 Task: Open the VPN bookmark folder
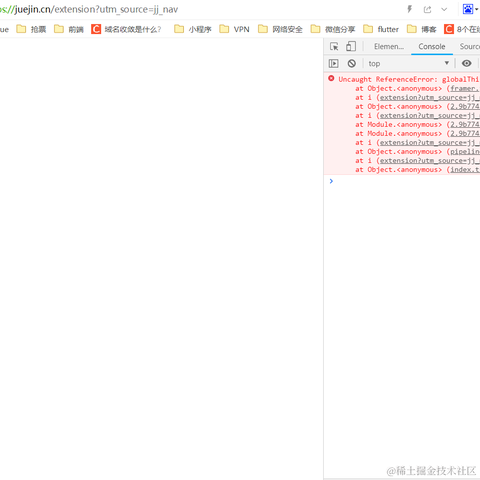[x=234, y=29]
